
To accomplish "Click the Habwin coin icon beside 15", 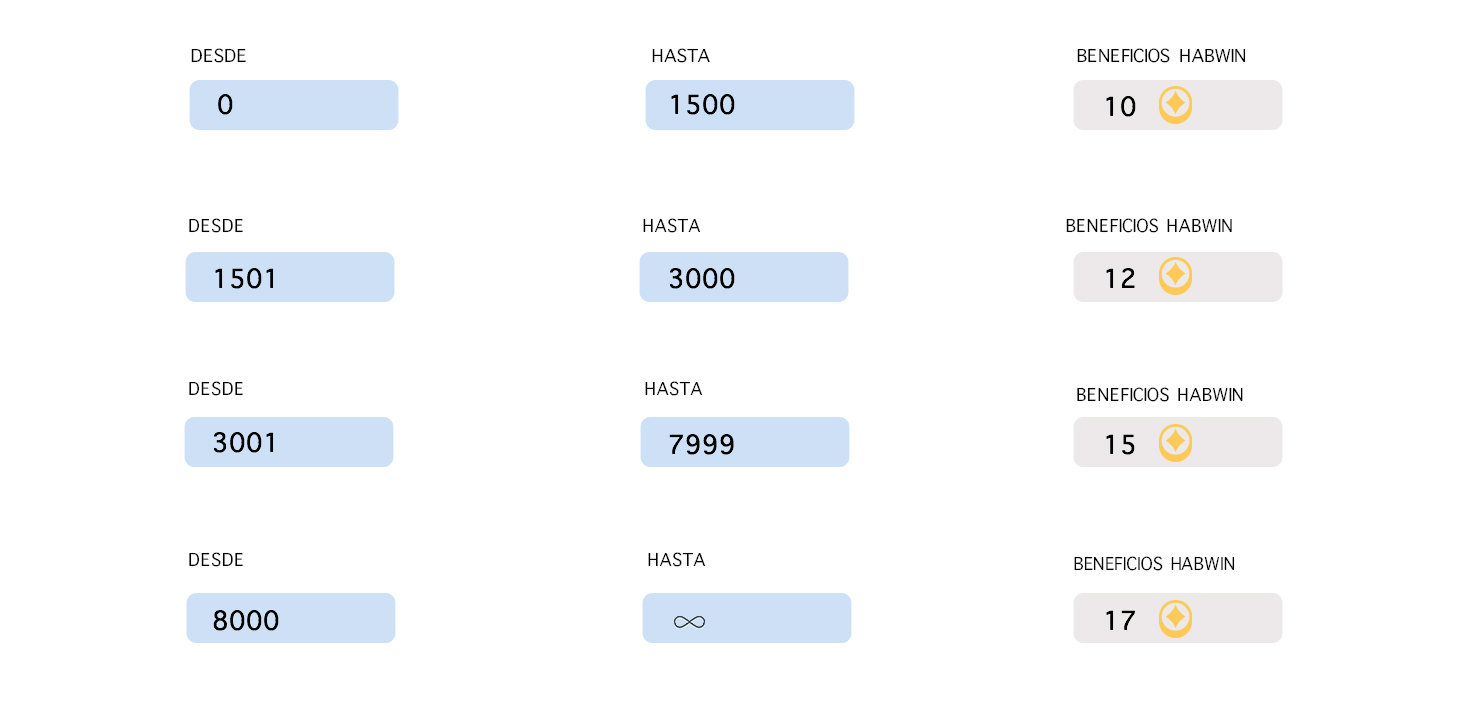I will (1175, 442).
